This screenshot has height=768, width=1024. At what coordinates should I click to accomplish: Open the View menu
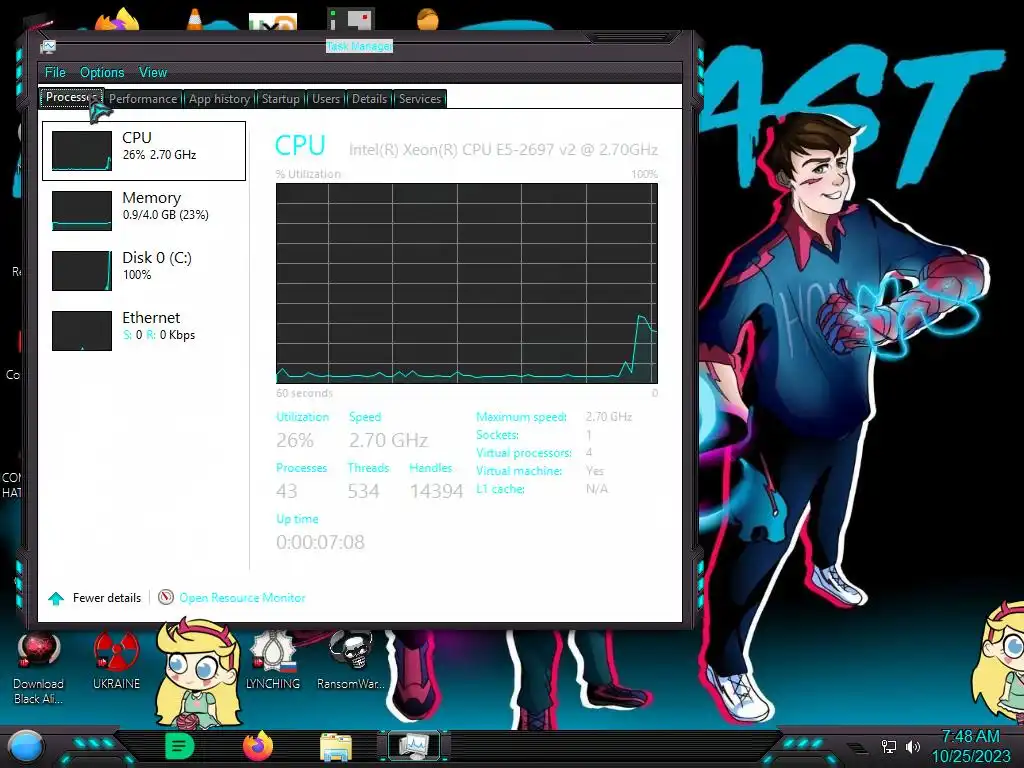pos(153,72)
